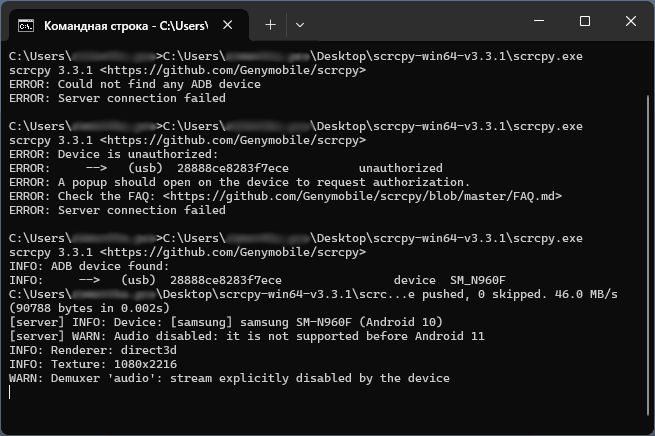Click the 'Audio disabled' server warning line
The width and height of the screenshot is (655, 436).
(x=247, y=336)
